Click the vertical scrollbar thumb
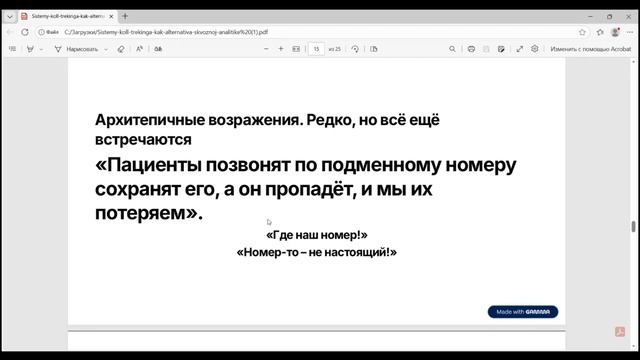640x360 pixels. (x=633, y=226)
